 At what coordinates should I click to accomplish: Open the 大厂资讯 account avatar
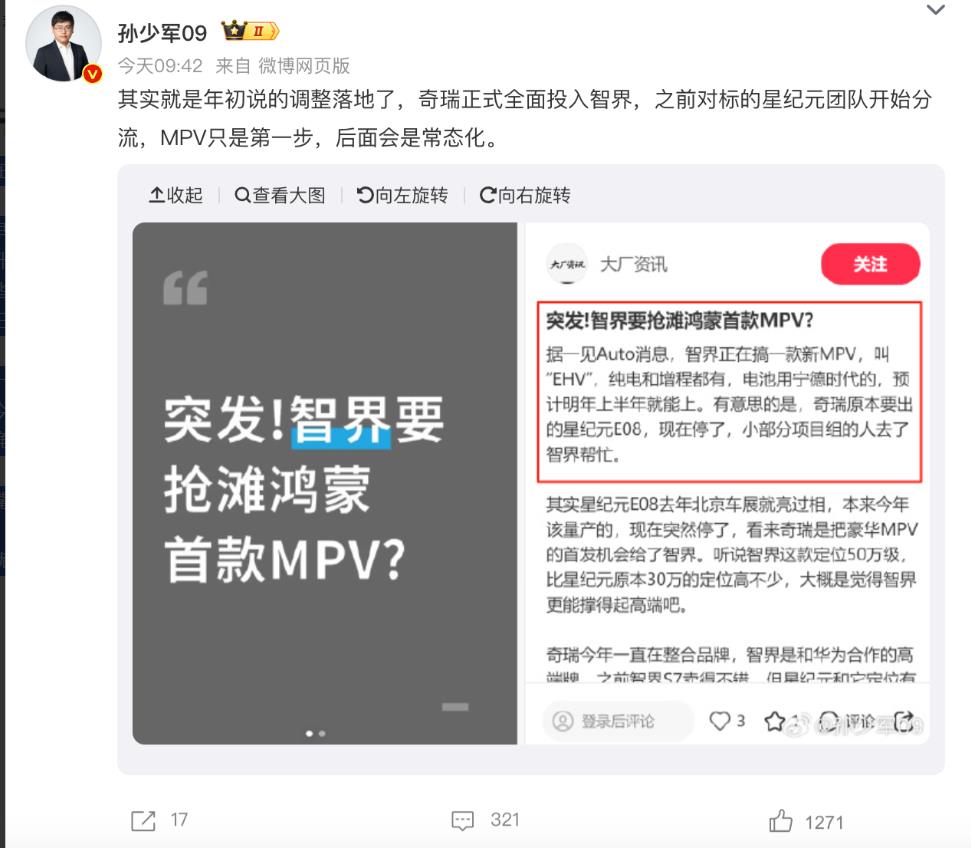[x=567, y=264]
